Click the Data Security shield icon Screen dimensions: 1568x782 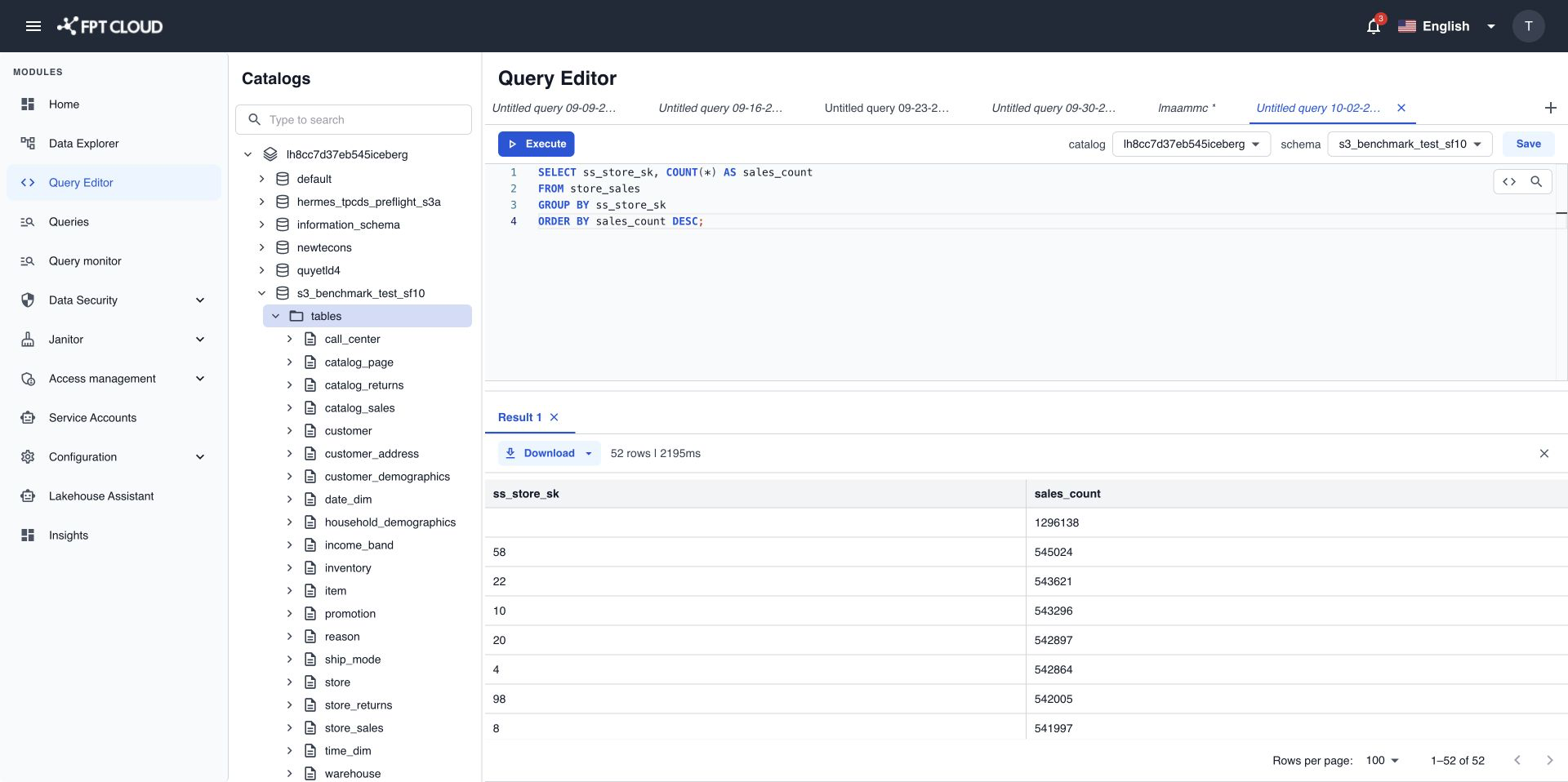[x=28, y=300]
